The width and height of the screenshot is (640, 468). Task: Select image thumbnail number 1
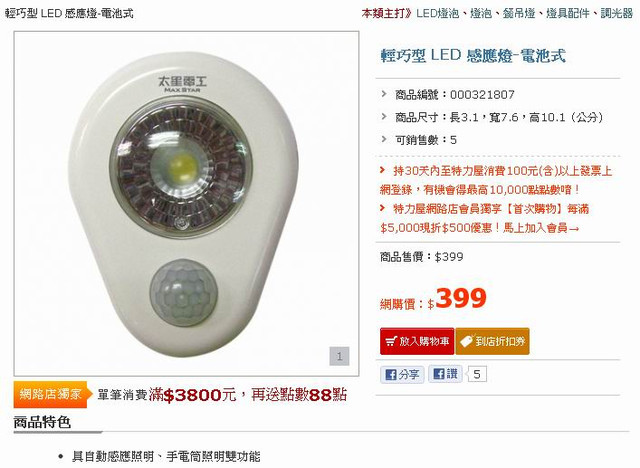pyautogui.click(x=339, y=356)
